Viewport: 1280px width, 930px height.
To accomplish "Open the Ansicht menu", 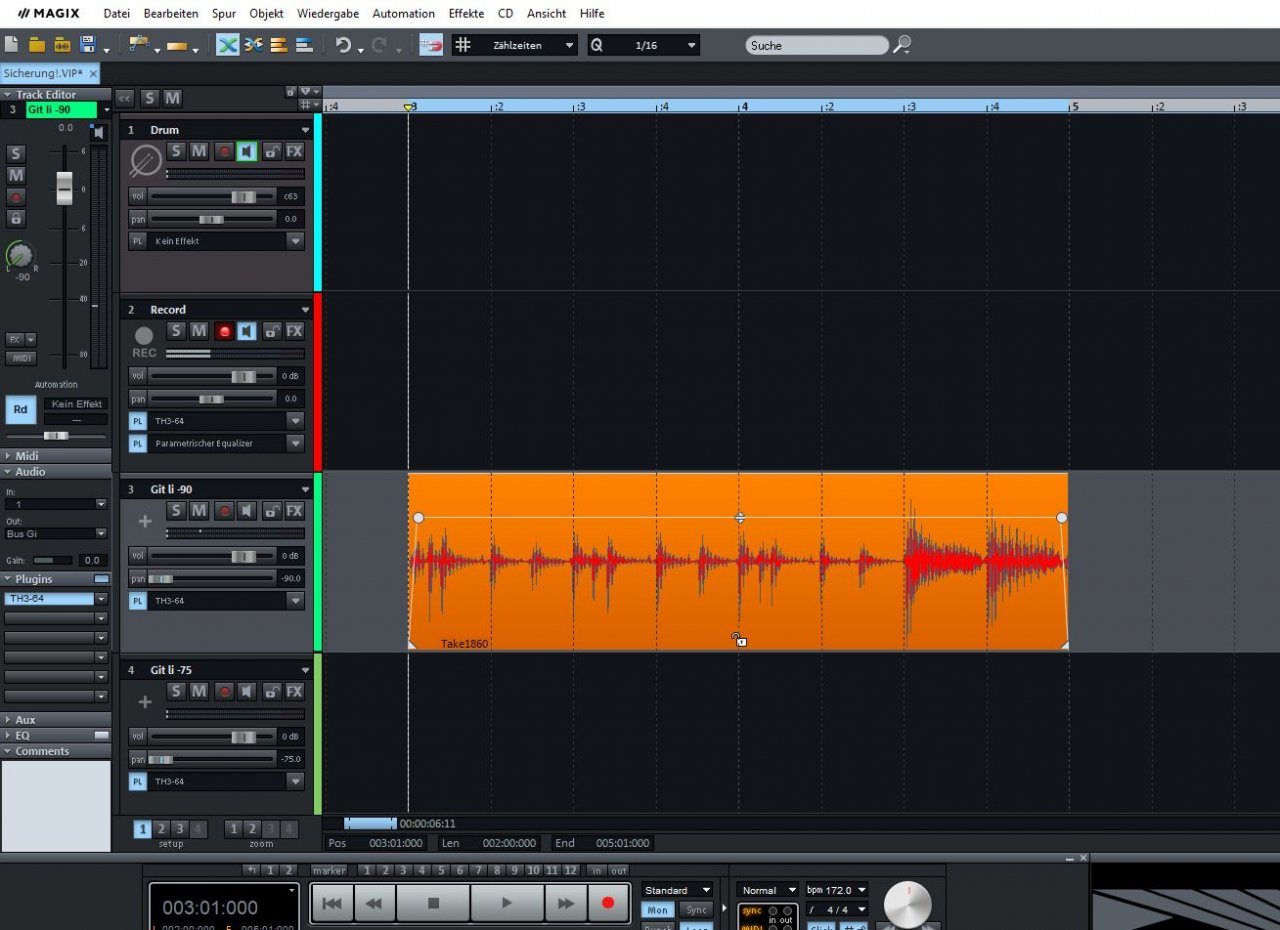I will pos(546,14).
